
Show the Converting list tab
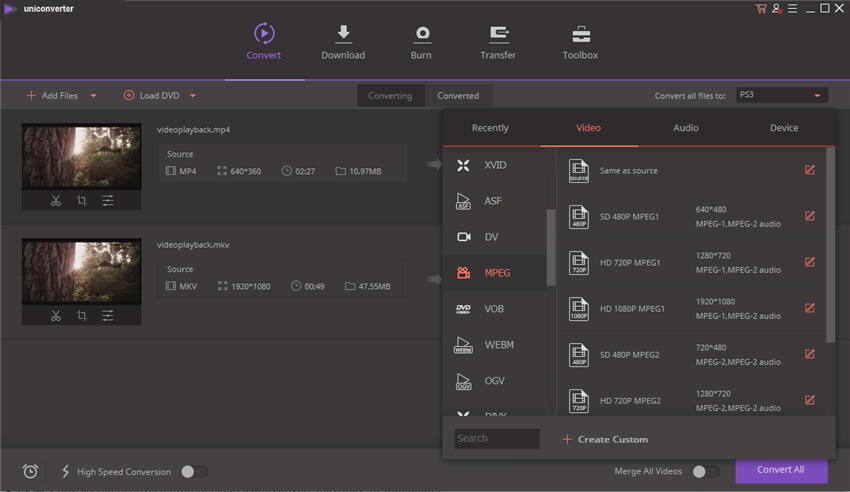(390, 95)
